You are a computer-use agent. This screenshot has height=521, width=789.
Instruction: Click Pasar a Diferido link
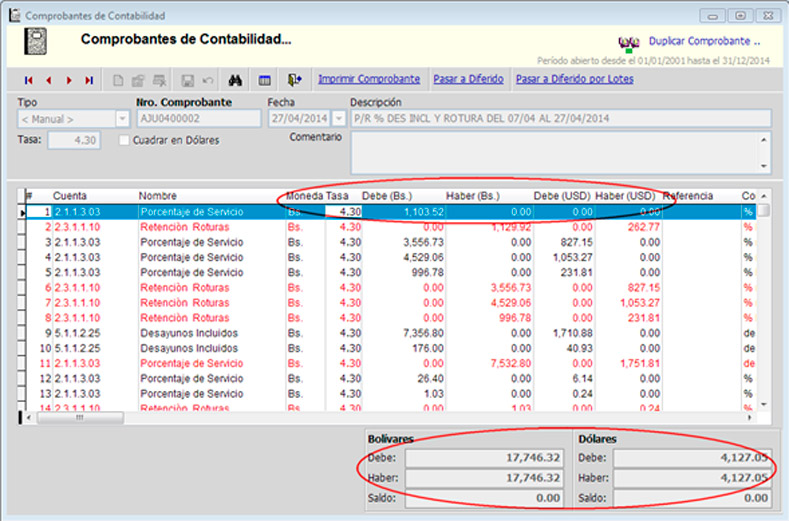click(x=468, y=79)
